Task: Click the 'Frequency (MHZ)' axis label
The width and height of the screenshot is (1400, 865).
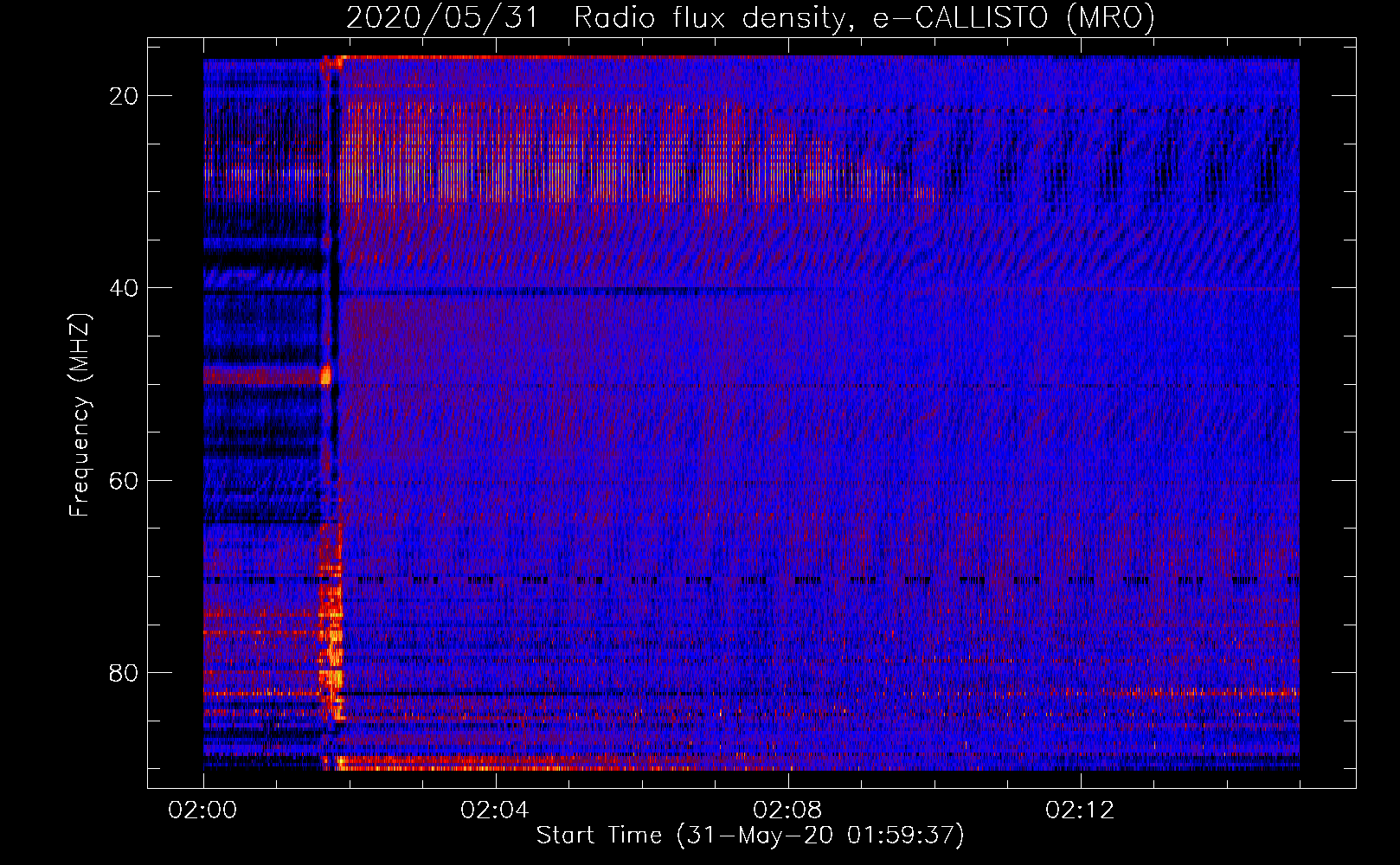Action: (80, 415)
